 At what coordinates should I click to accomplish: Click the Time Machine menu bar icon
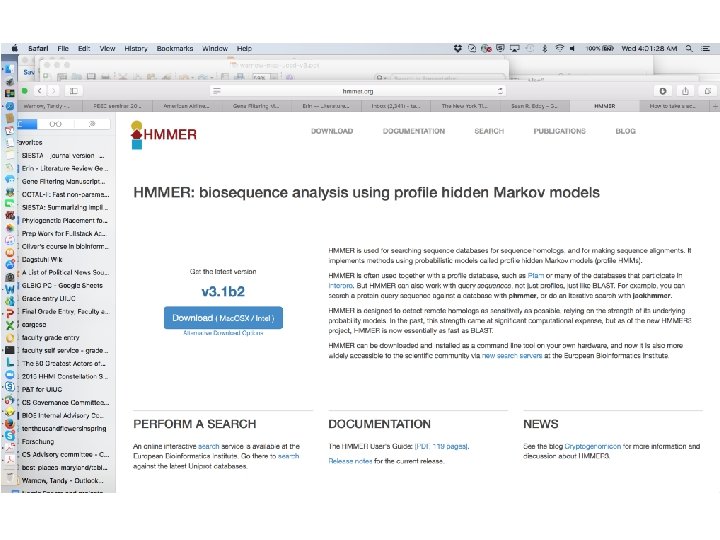[x=529, y=48]
